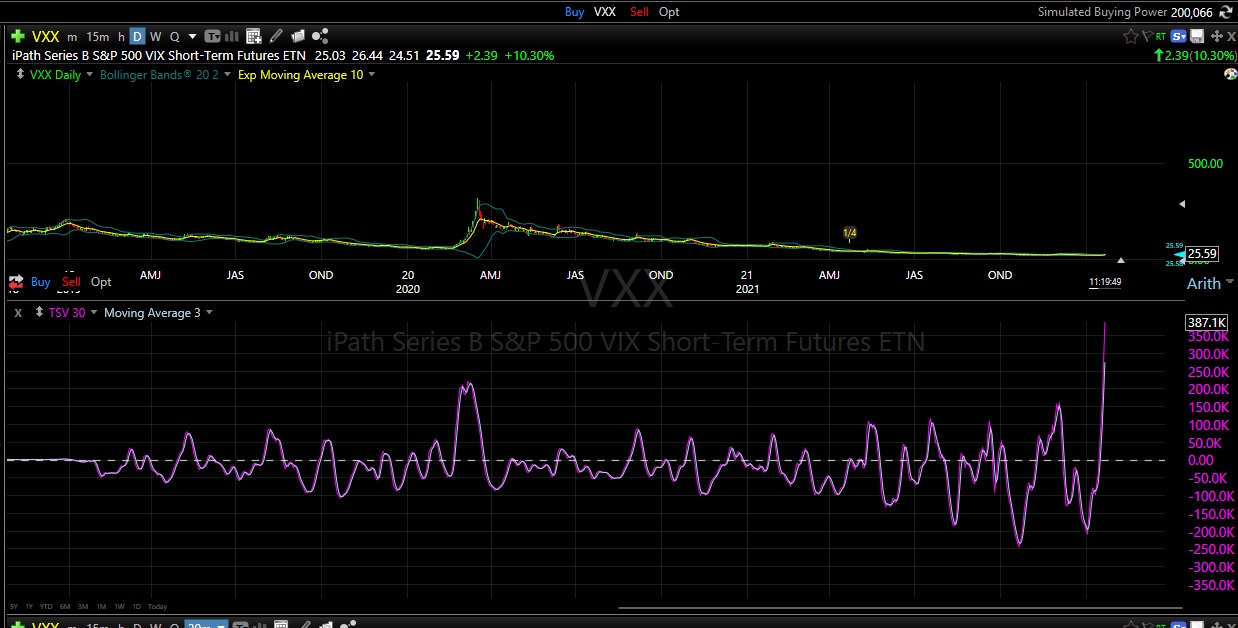
Task: Switch chart to monthly 'm' timeframe
Action: tap(72, 37)
